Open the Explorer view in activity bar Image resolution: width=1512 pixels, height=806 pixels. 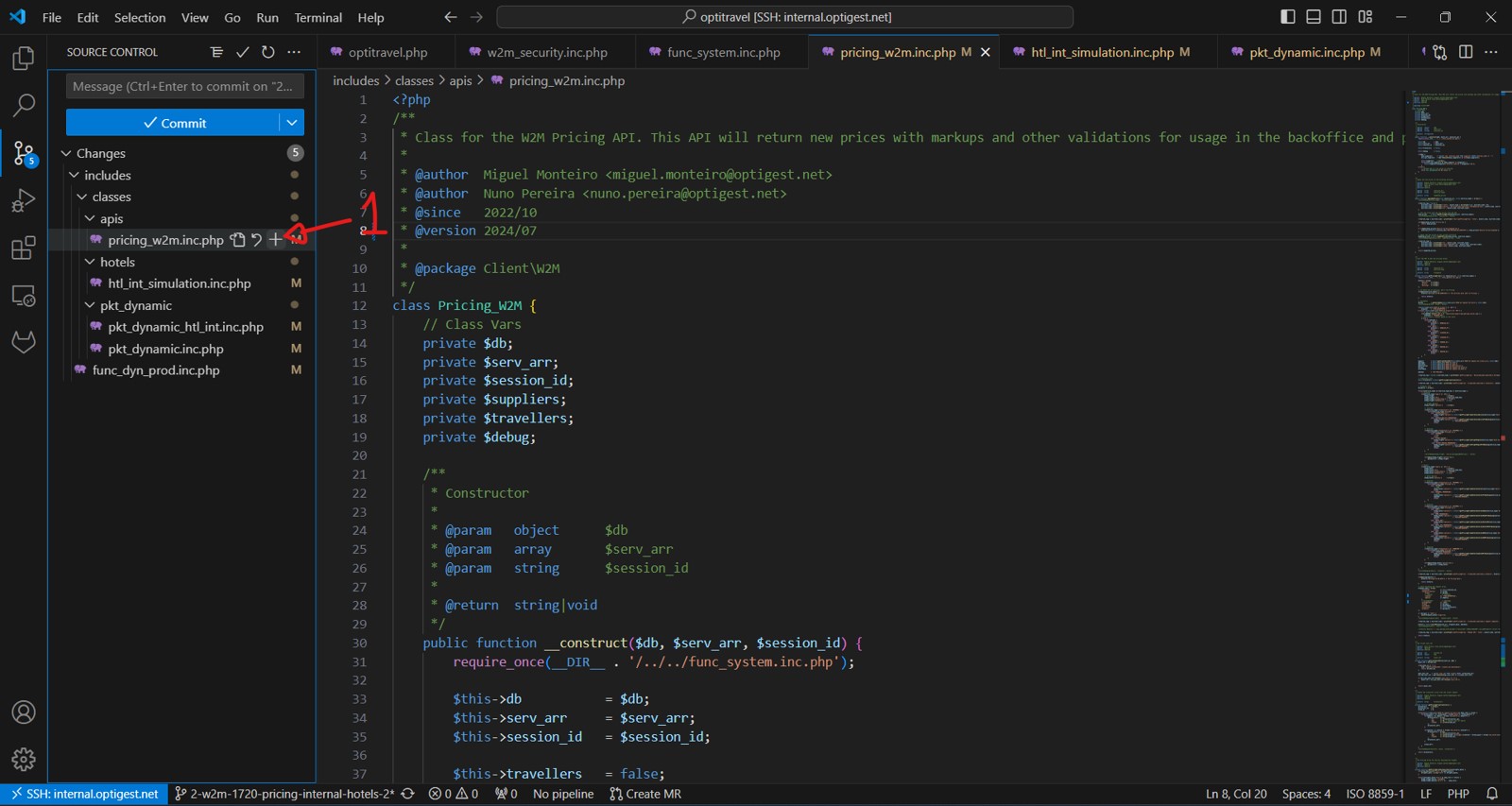(24, 59)
